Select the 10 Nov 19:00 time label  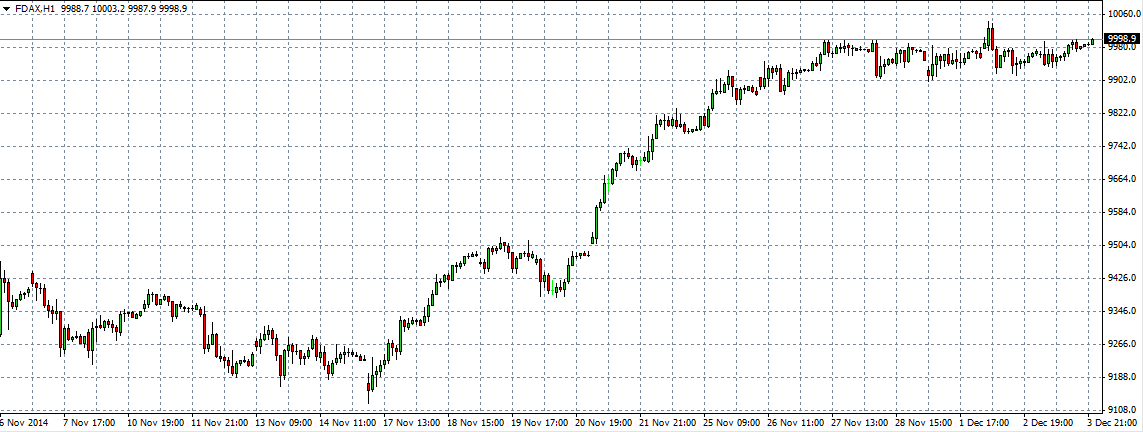155,423
